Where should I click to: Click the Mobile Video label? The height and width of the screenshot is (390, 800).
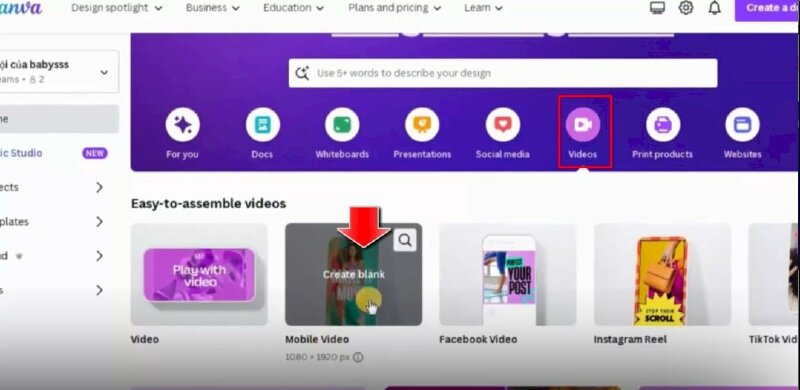[x=317, y=339]
